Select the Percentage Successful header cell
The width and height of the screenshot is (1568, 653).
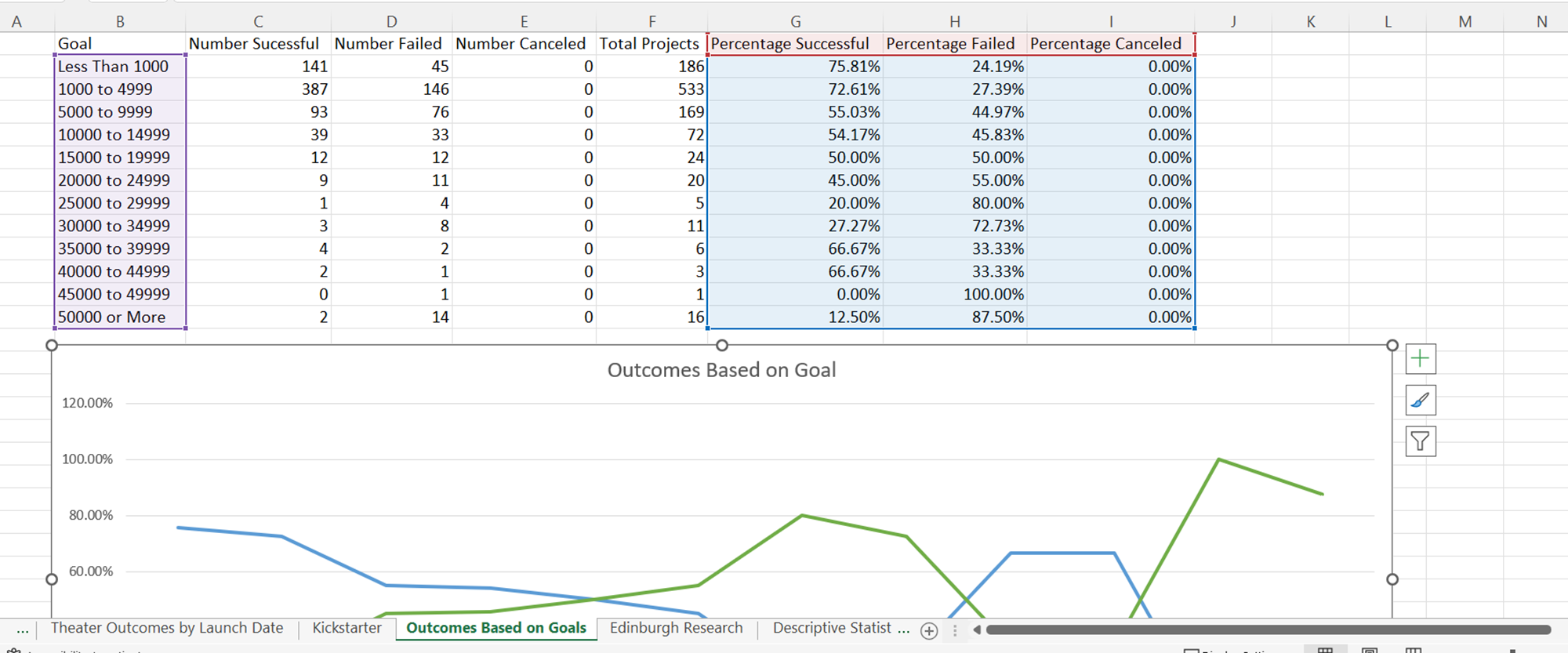795,44
